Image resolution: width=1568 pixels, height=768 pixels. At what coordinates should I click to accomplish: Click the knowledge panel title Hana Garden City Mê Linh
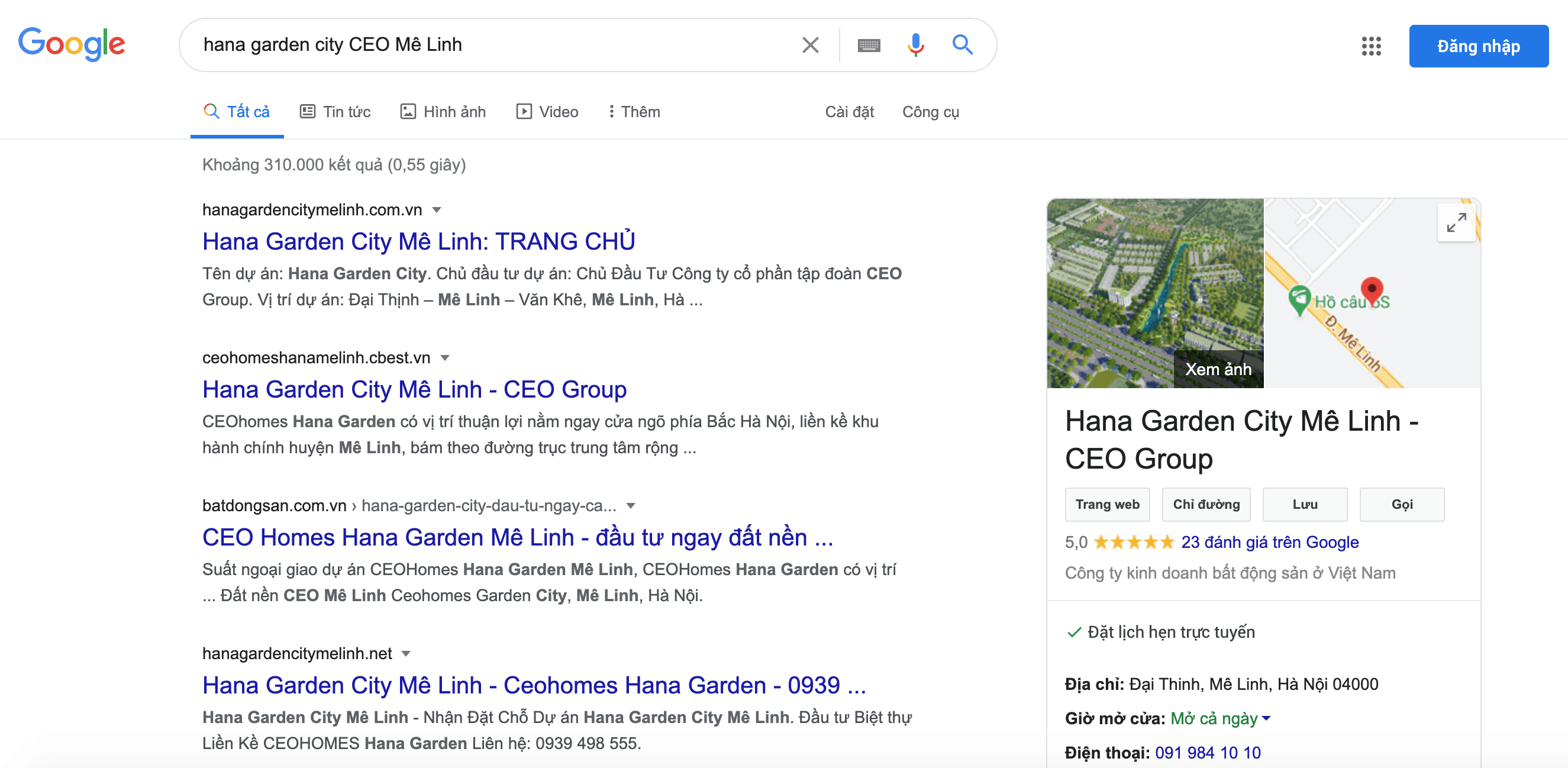coord(1242,440)
